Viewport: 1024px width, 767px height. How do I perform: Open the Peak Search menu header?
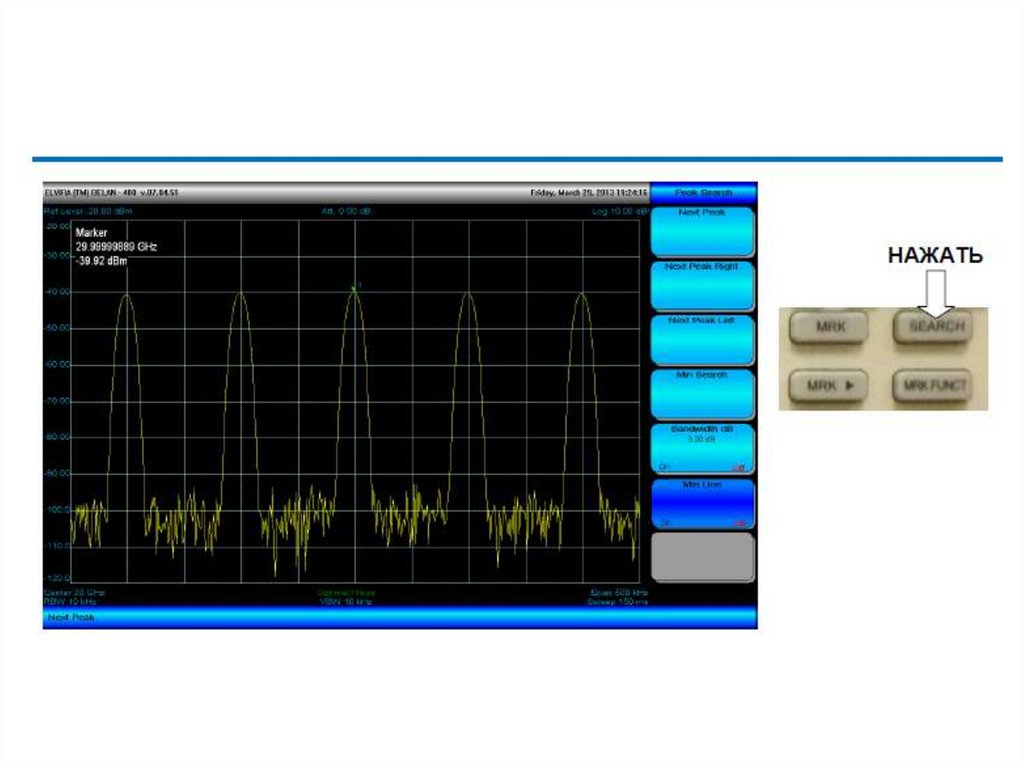703,192
